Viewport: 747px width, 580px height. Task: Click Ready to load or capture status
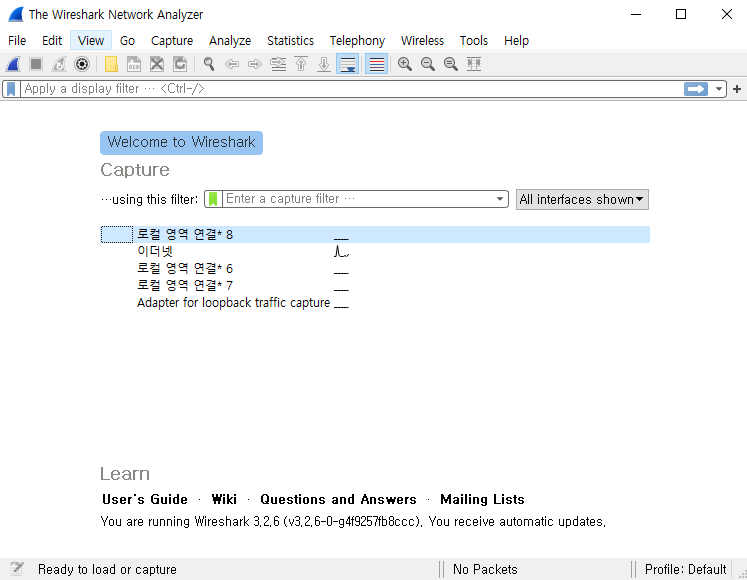click(107, 570)
